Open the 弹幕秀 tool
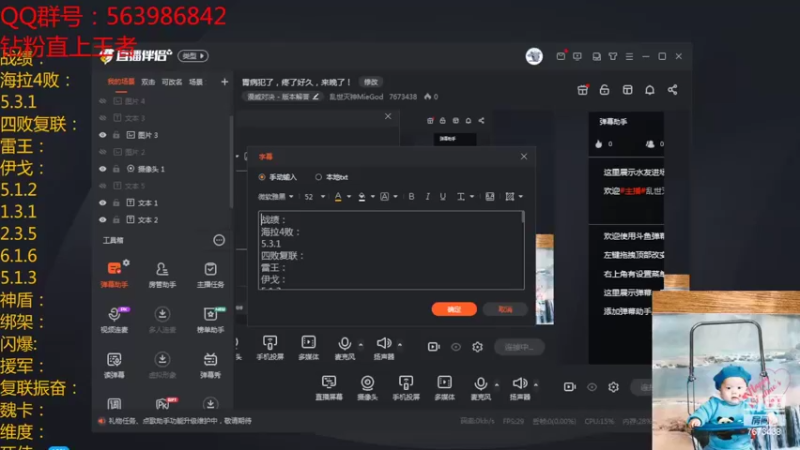Viewport: 800px width, 450px height. click(210, 365)
